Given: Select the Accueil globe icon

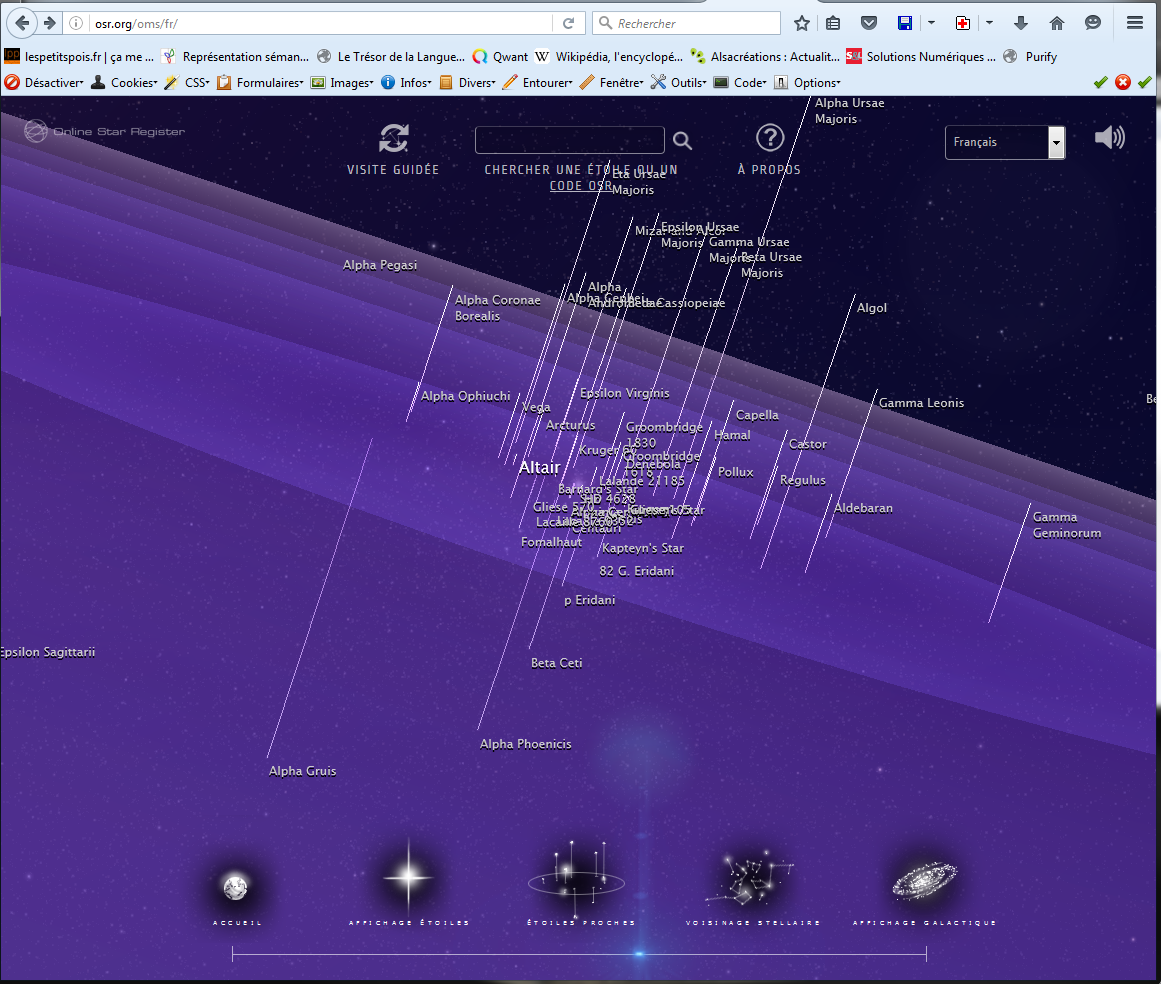Looking at the screenshot, I should pos(237,886).
